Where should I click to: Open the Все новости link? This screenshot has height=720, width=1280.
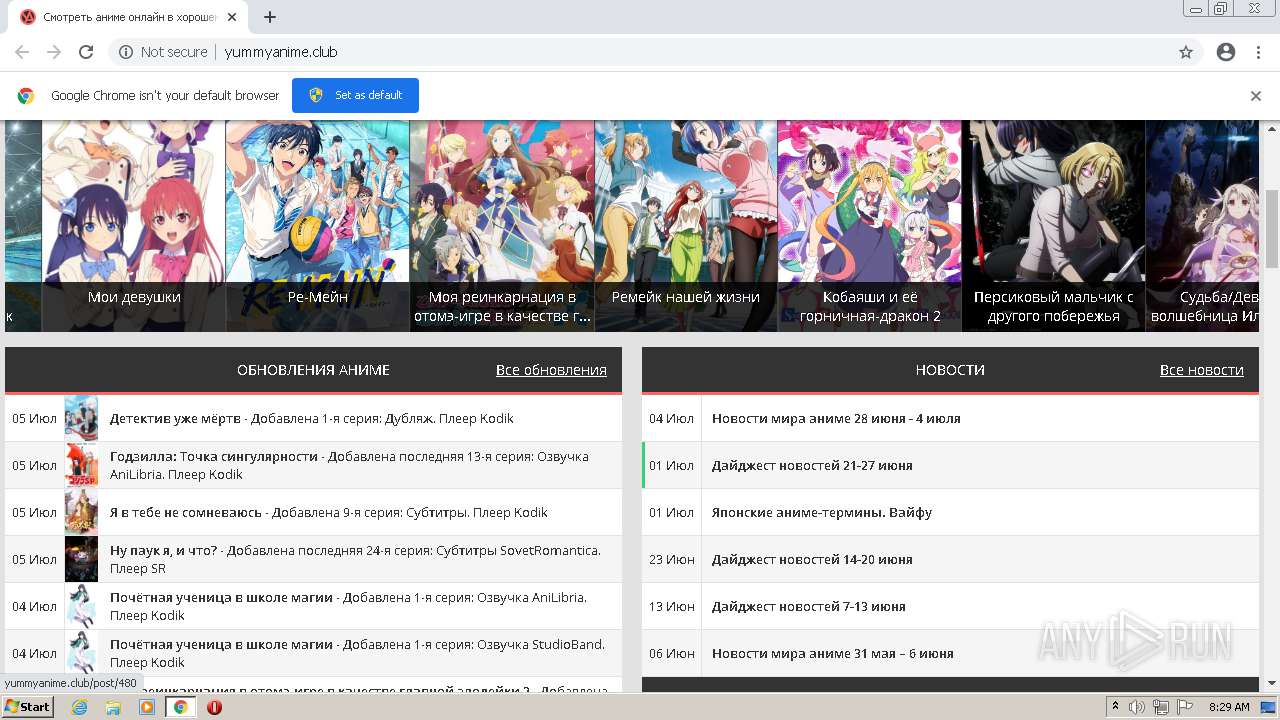[1202, 370]
